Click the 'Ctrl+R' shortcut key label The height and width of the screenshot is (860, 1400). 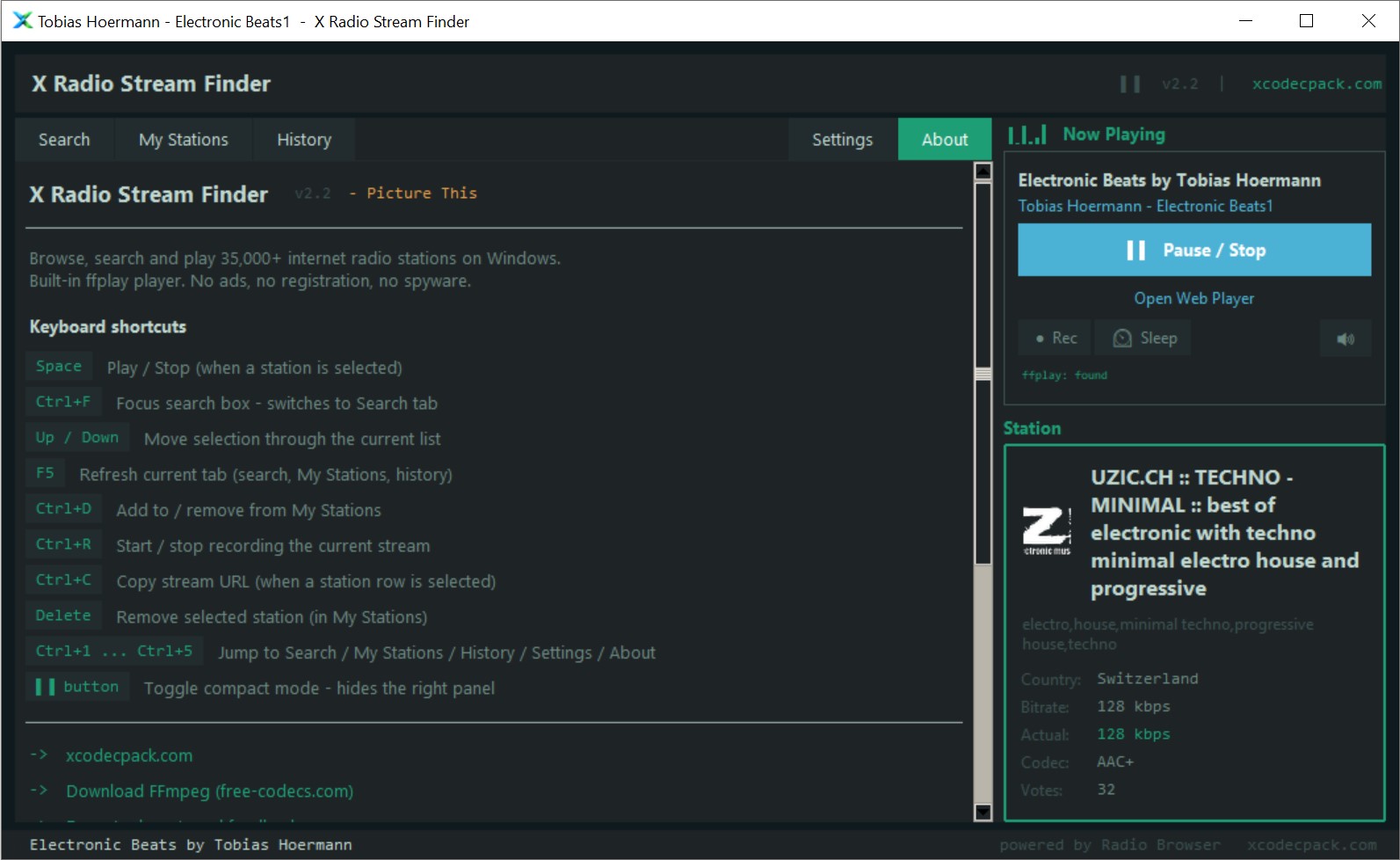coord(63,544)
